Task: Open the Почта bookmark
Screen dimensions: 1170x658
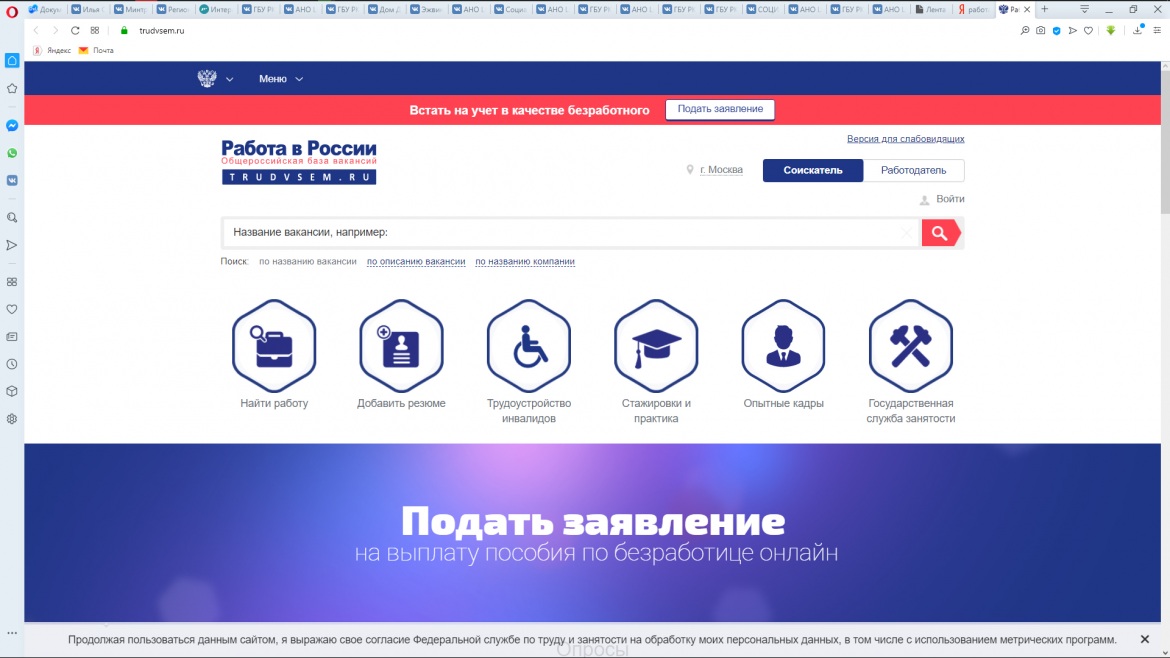Action: point(96,50)
